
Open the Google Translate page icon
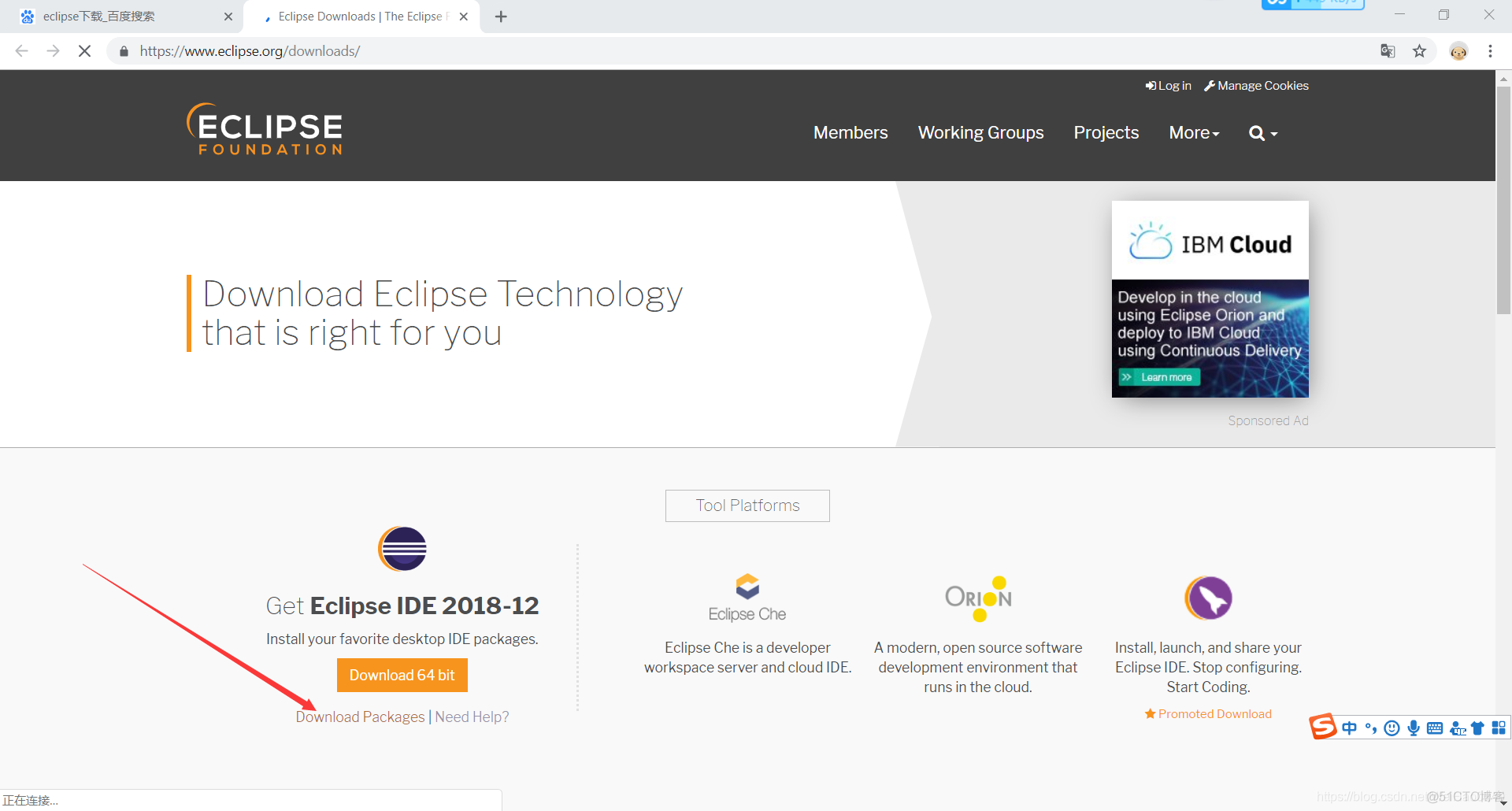1388,51
